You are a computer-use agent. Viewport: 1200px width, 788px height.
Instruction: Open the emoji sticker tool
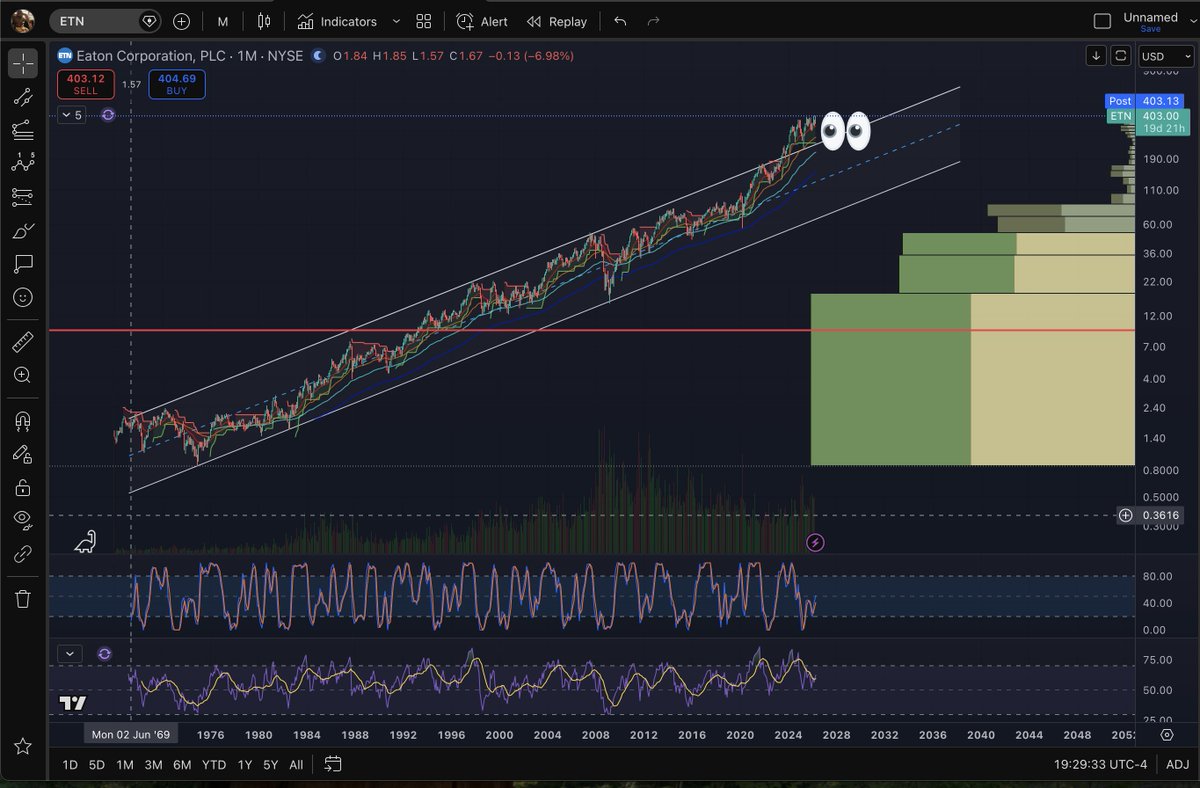click(23, 297)
